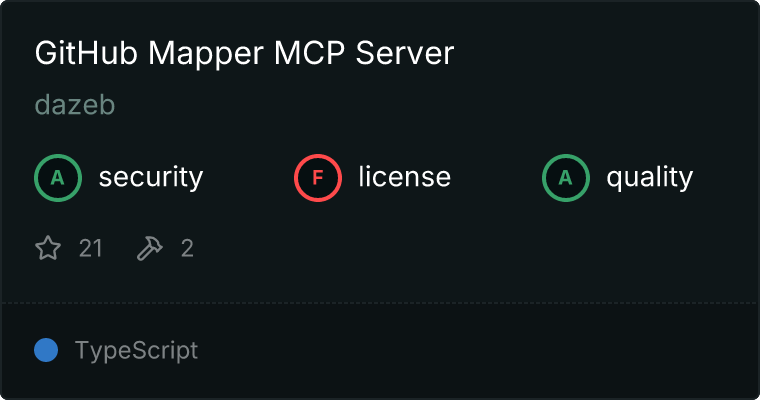Click the word GitHub in the title
The height and width of the screenshot is (400, 760).
pyautogui.click(x=86, y=53)
